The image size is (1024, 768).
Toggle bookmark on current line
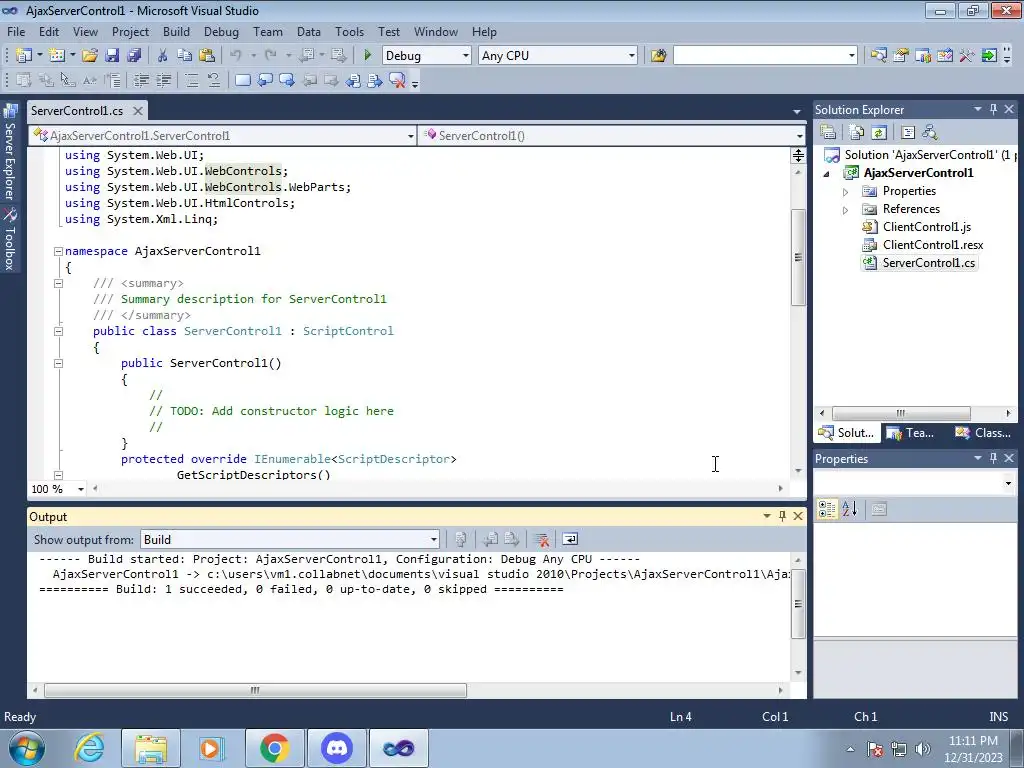[x=242, y=80]
